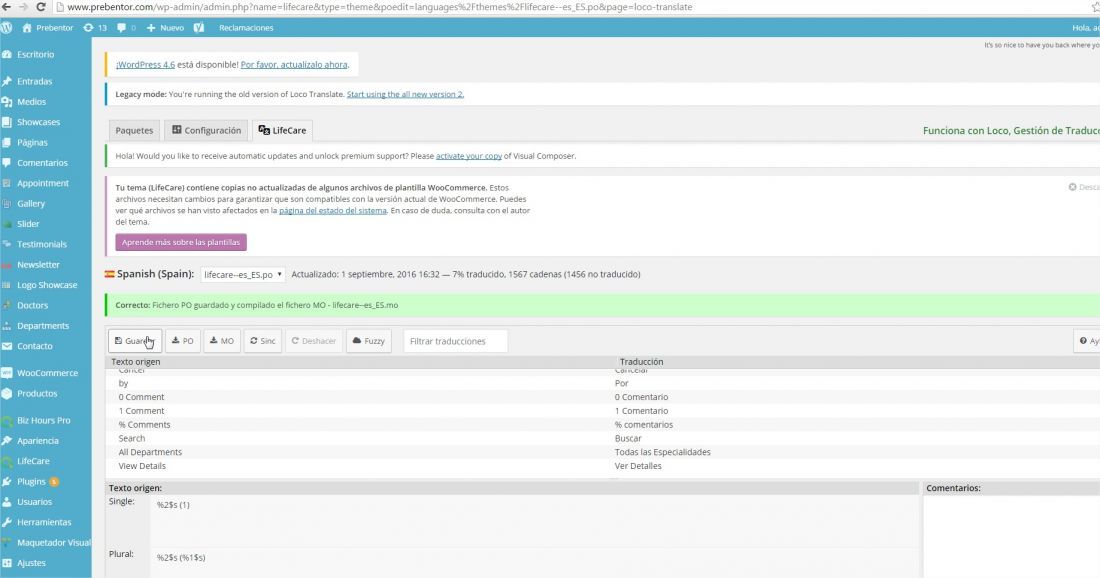Click the Apariencia brush icon
The width and height of the screenshot is (1100, 578).
(x=7, y=441)
